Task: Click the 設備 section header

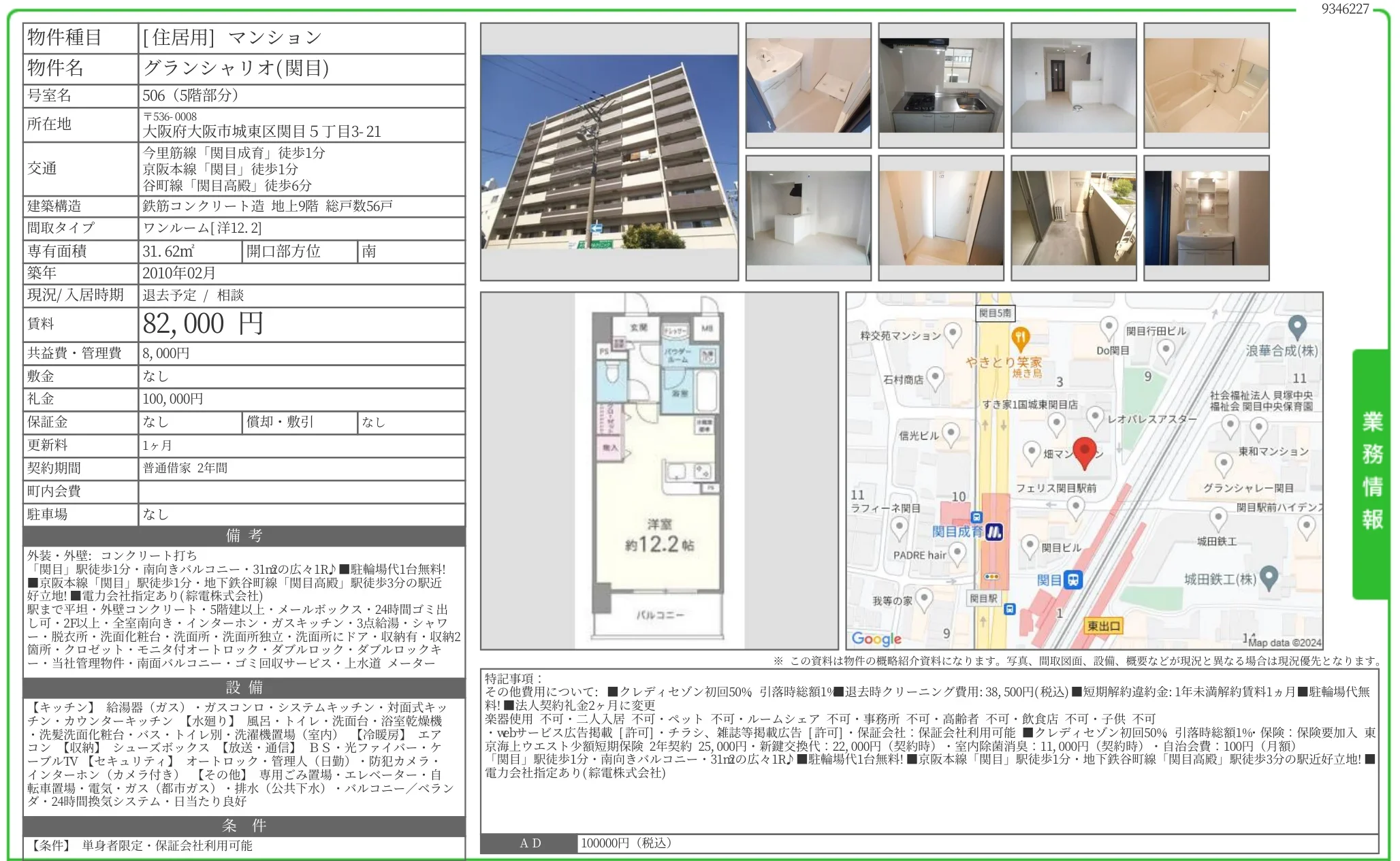Action: pos(244,687)
